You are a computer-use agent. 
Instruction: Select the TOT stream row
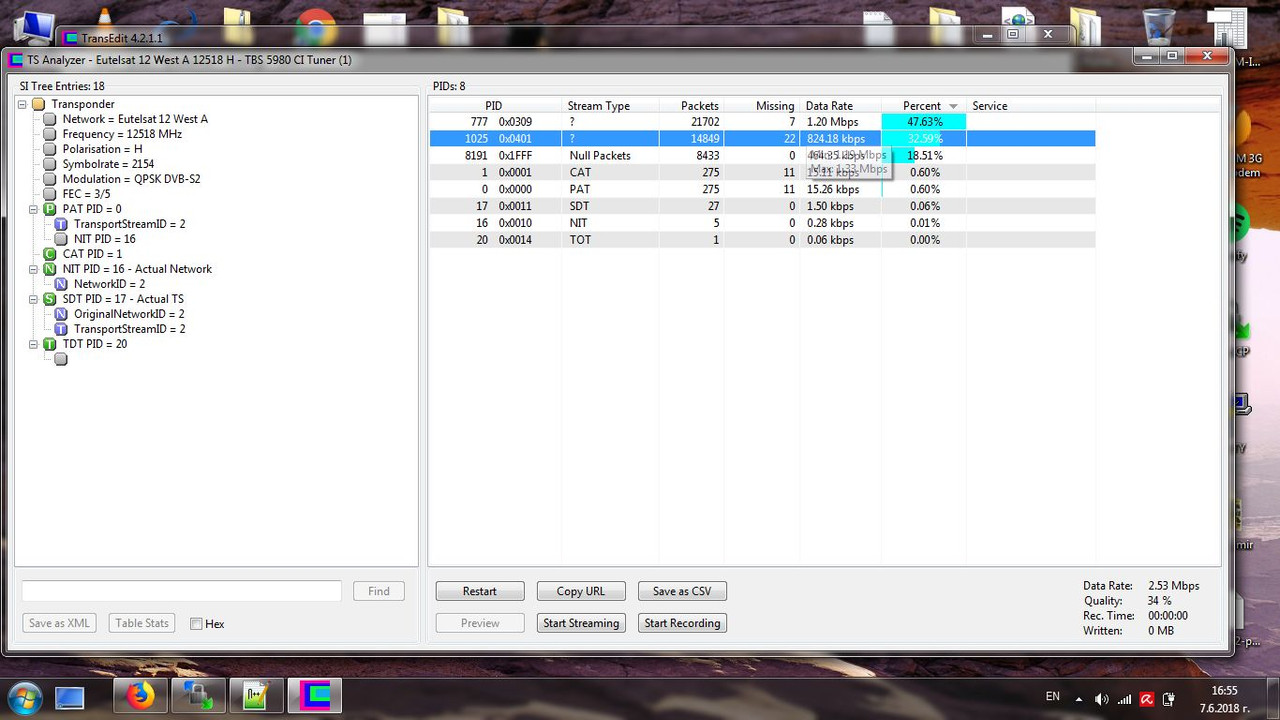click(x=762, y=240)
